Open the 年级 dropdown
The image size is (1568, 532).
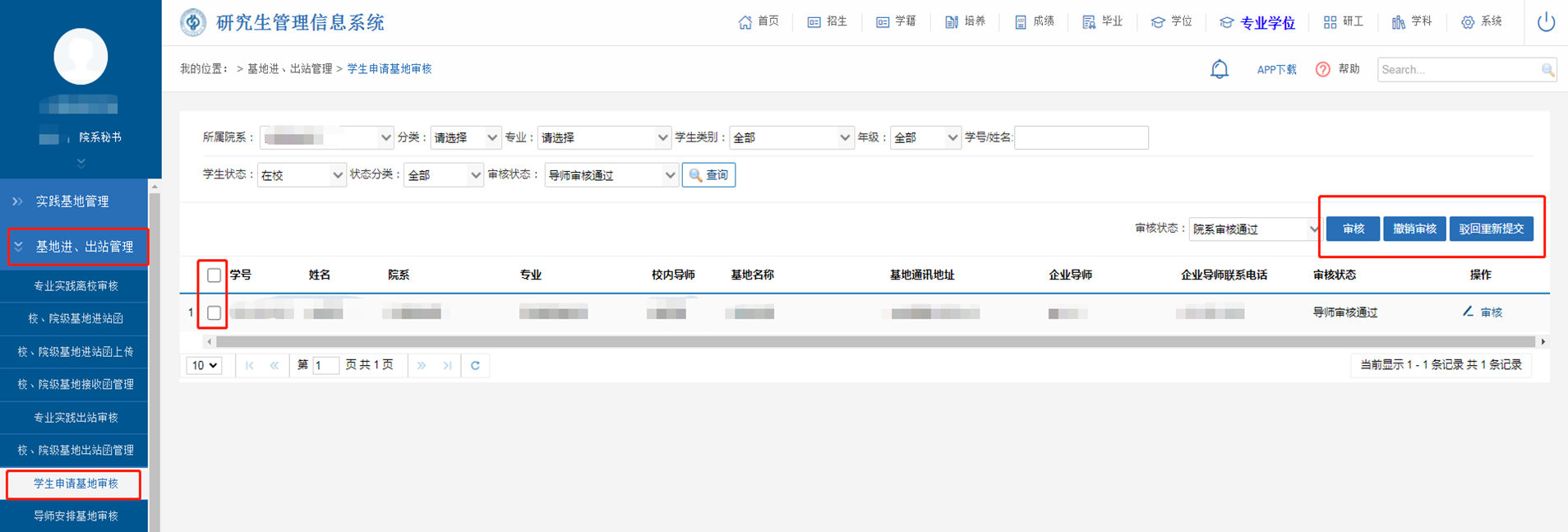pos(925,138)
